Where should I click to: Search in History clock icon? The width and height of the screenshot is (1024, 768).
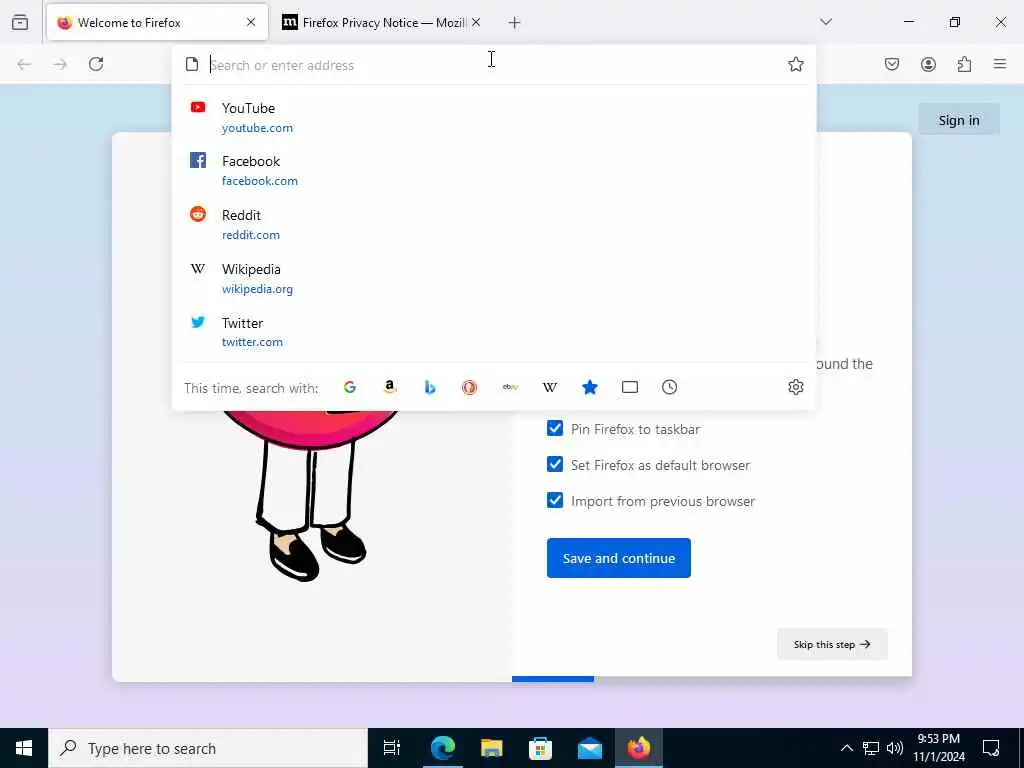pyautogui.click(x=669, y=387)
